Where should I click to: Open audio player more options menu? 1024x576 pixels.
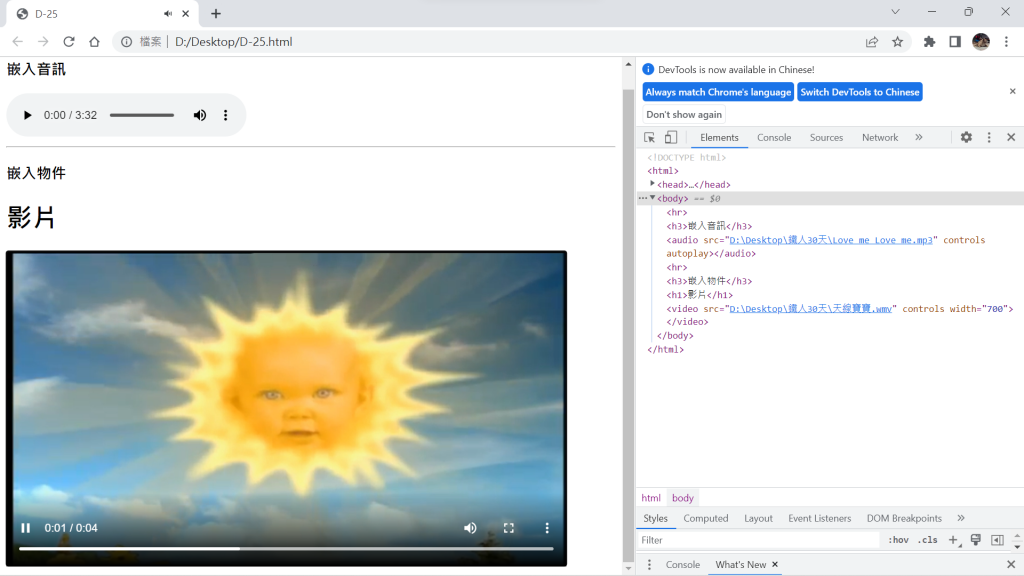click(x=226, y=115)
